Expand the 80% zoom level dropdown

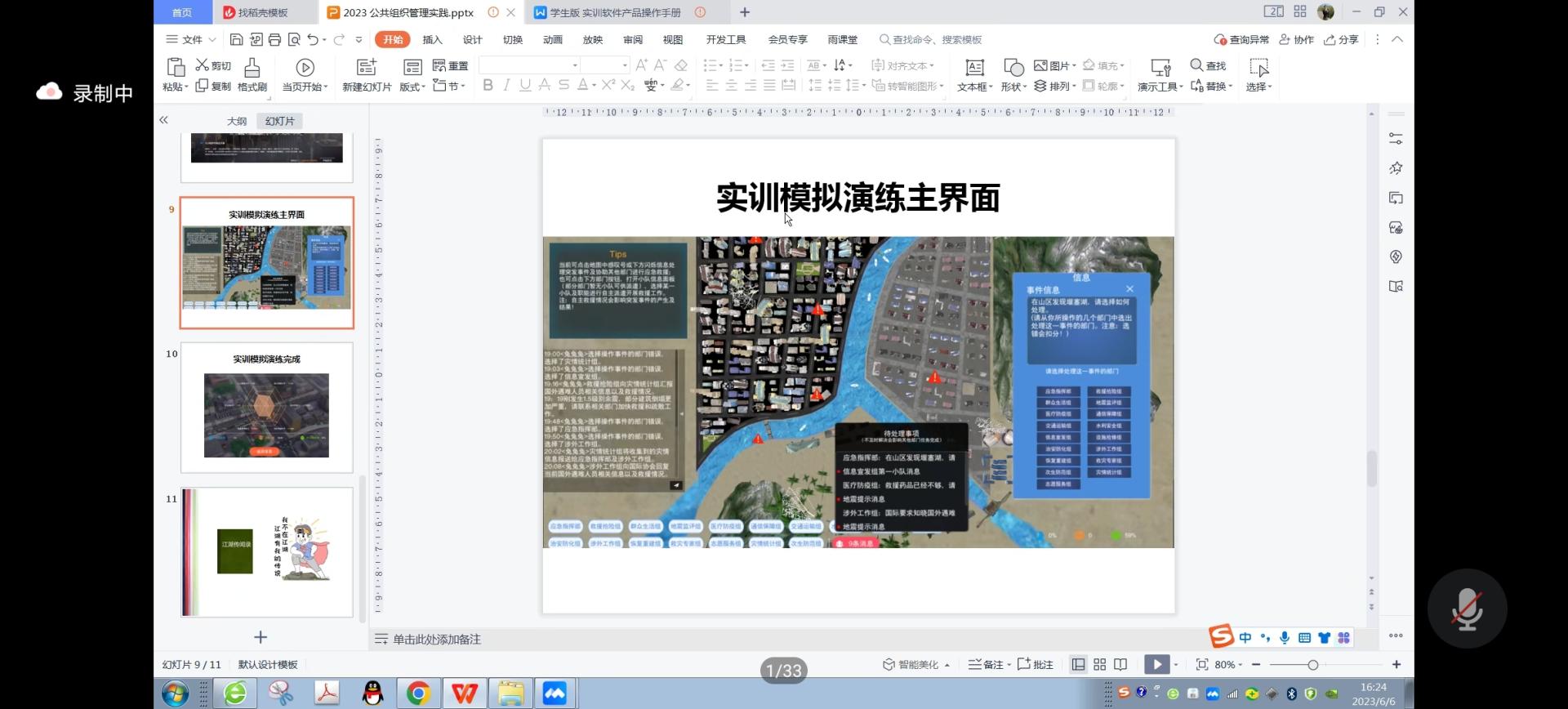tap(1229, 665)
